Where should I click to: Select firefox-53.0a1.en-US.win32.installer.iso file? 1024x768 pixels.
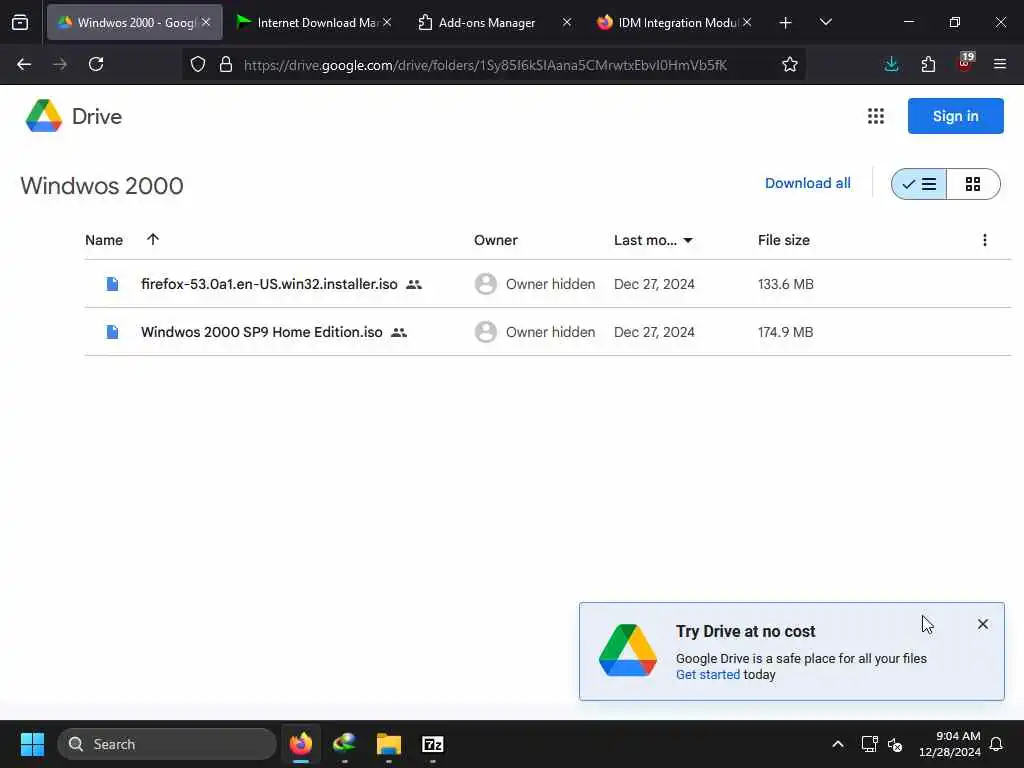(x=269, y=284)
